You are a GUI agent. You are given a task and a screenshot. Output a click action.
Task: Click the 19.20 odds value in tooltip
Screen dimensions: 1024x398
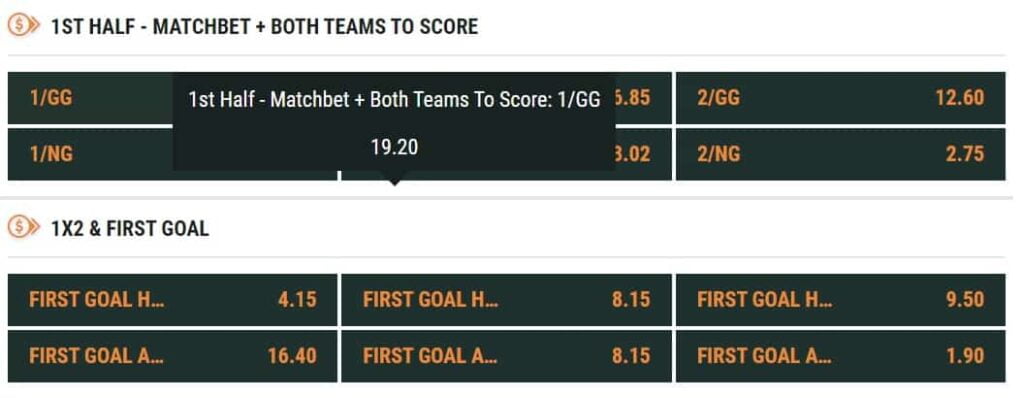coord(394,147)
